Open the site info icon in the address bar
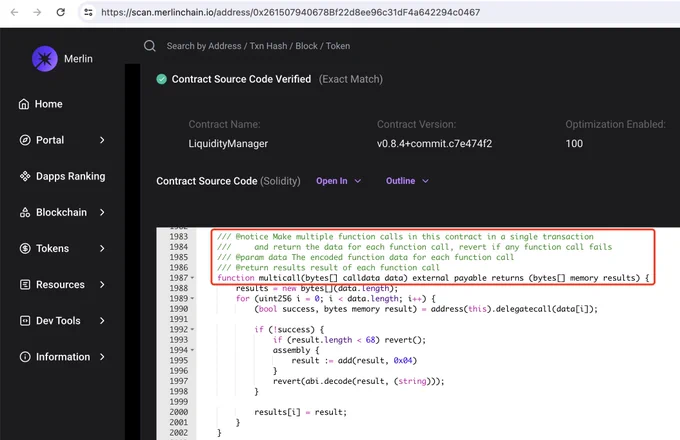Image resolution: width=680 pixels, height=440 pixels. [x=88, y=12]
